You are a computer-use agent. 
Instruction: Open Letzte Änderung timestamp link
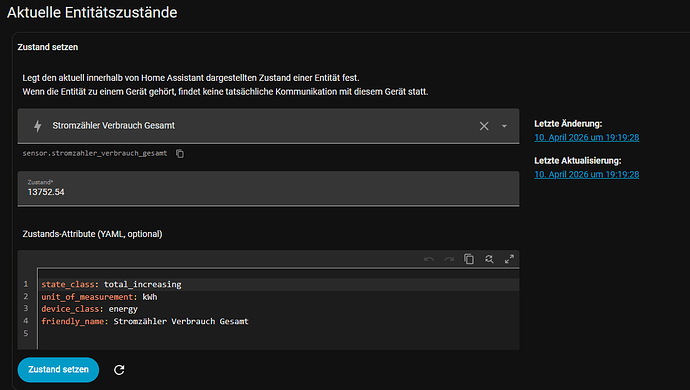[x=587, y=137]
